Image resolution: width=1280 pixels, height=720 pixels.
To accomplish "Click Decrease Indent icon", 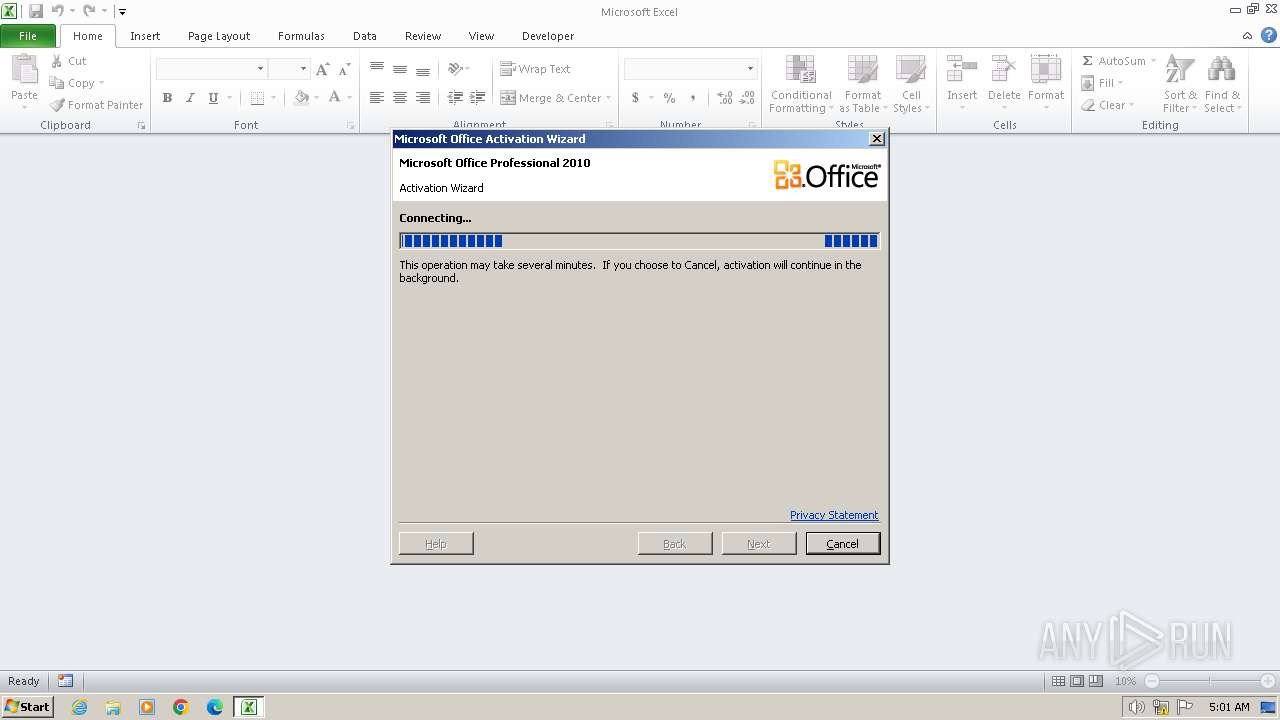I will (455, 98).
